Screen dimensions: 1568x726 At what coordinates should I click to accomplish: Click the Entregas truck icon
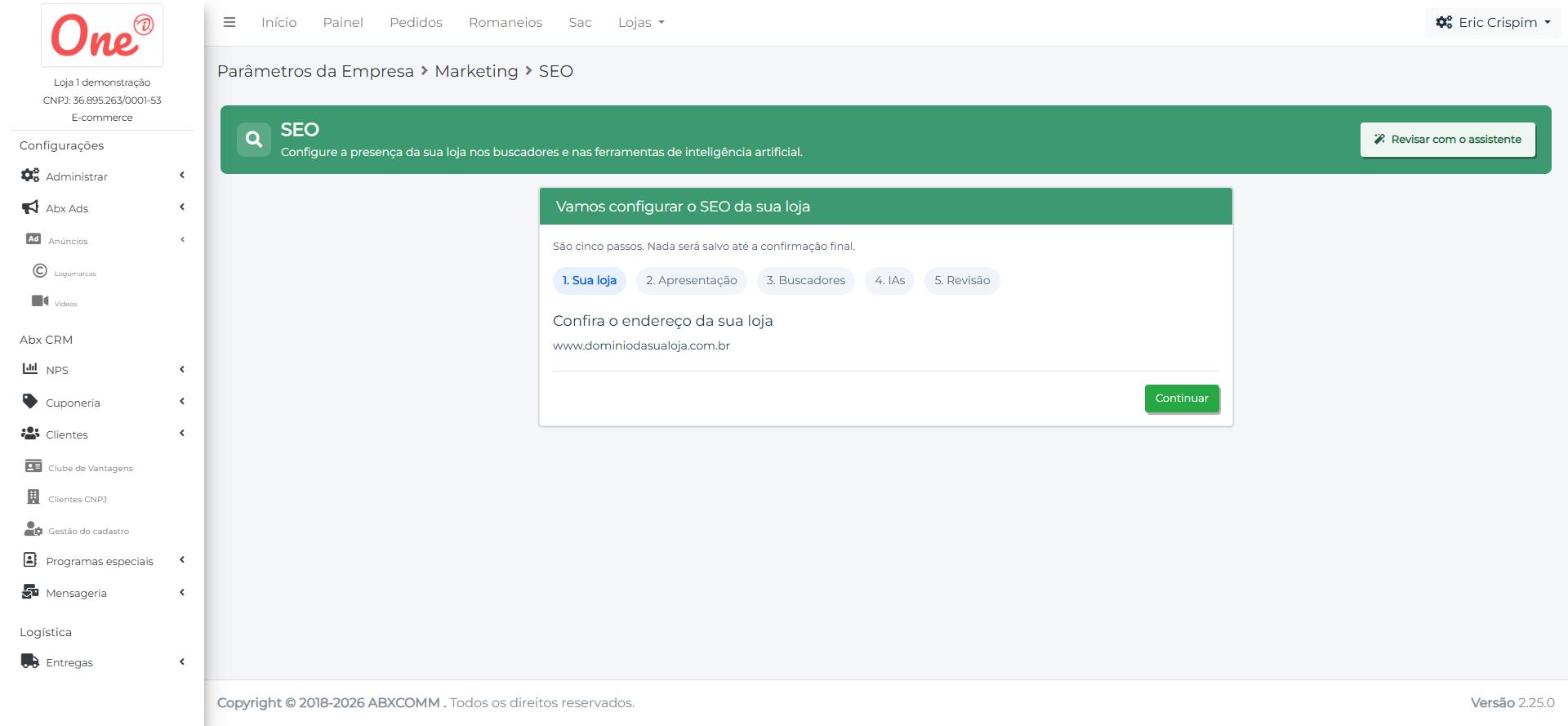(30, 661)
